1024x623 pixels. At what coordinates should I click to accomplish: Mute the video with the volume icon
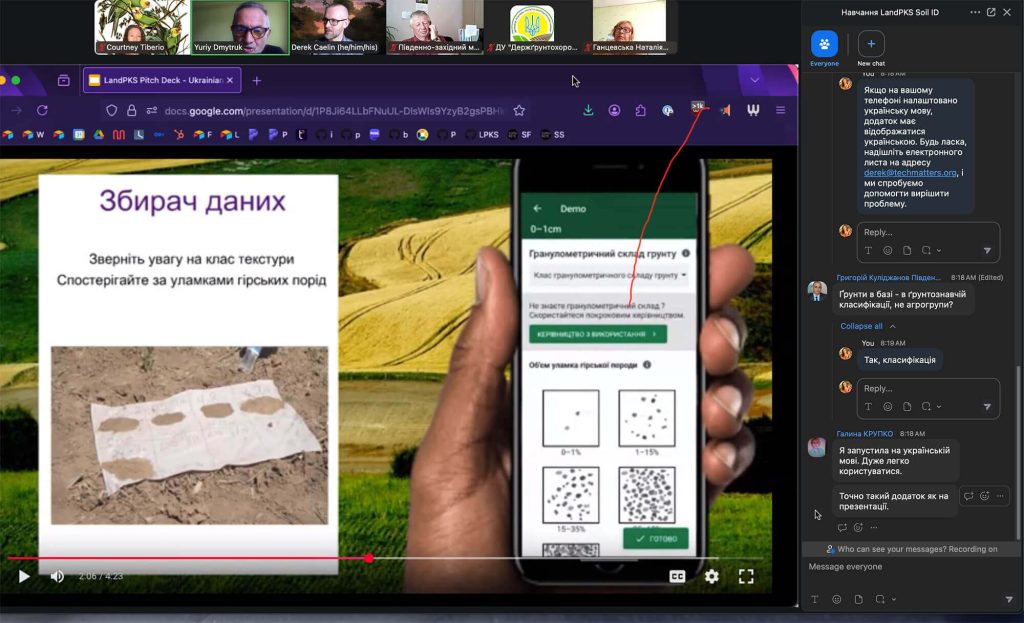pyautogui.click(x=55, y=576)
